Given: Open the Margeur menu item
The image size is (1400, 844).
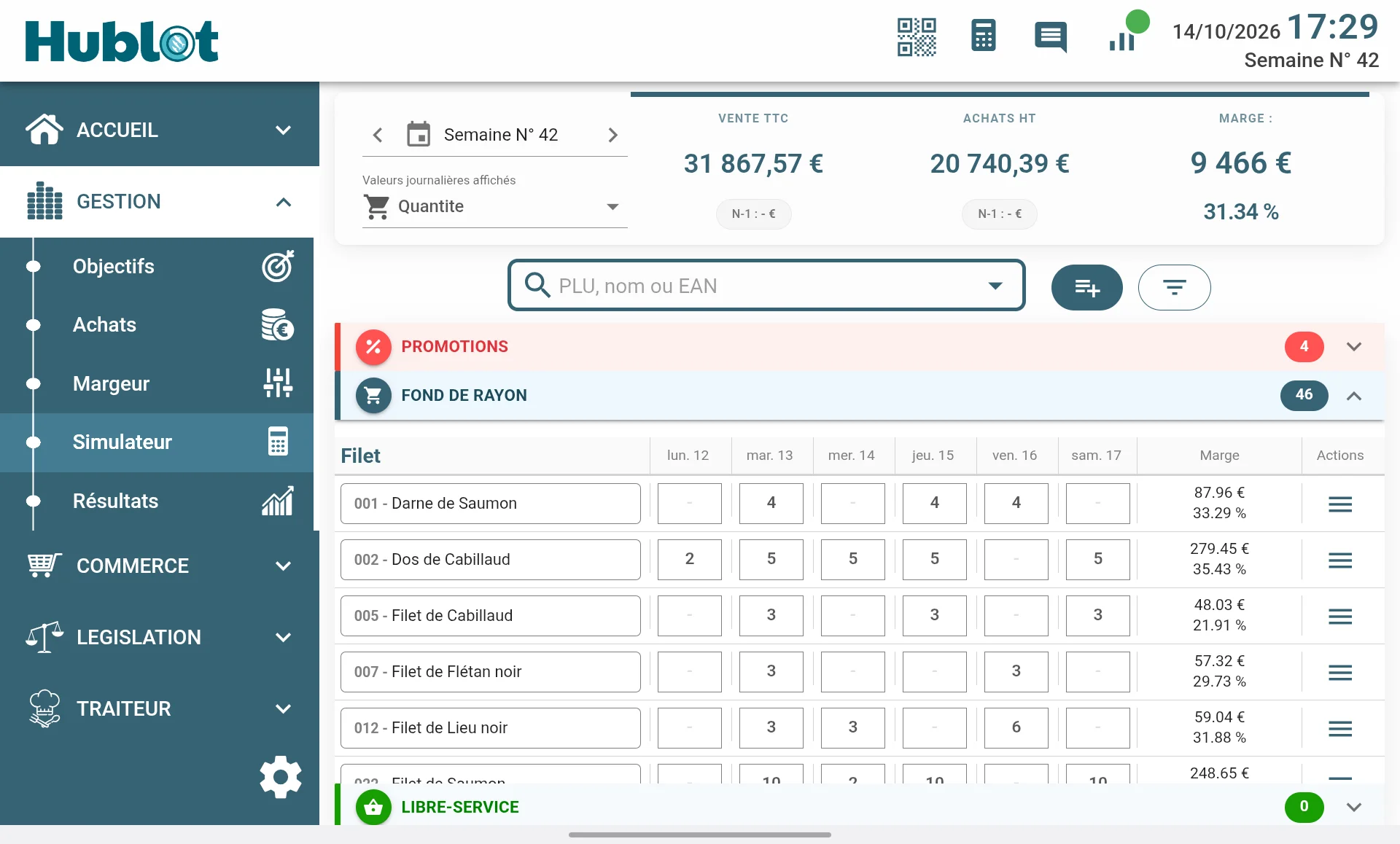Looking at the screenshot, I should [157, 383].
